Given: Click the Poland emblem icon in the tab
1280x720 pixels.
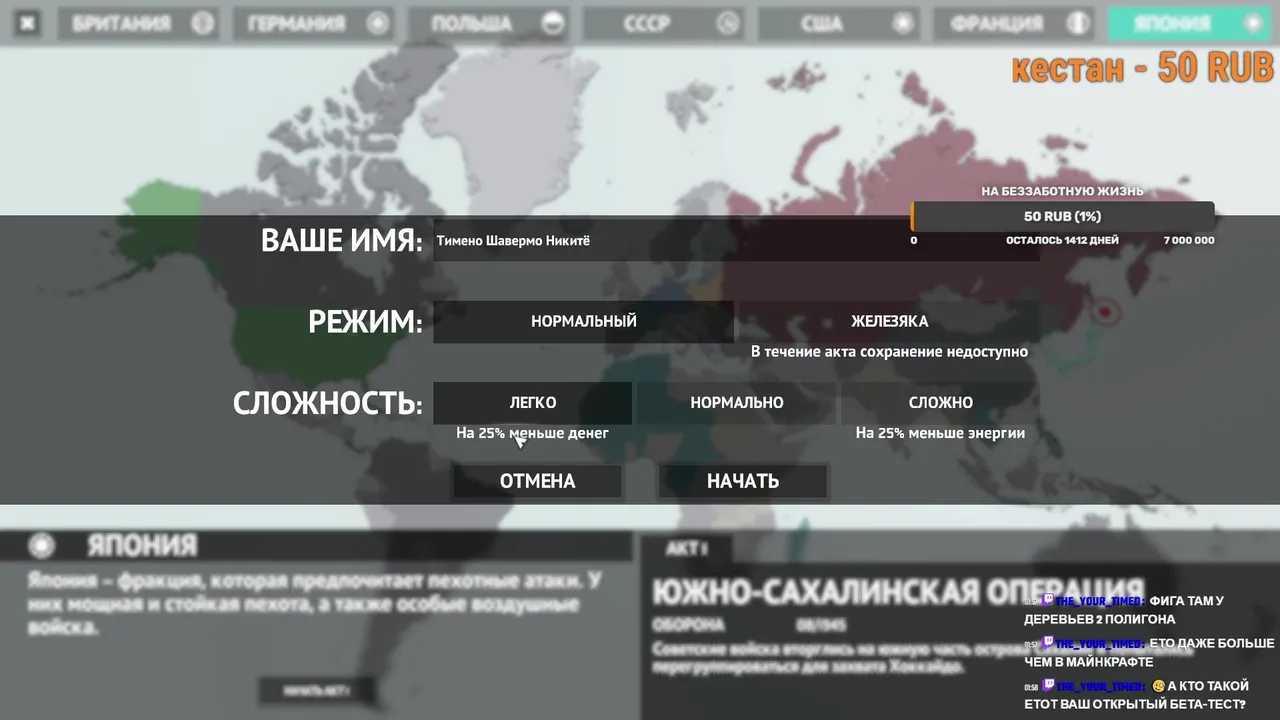Looking at the screenshot, I should (552, 23).
